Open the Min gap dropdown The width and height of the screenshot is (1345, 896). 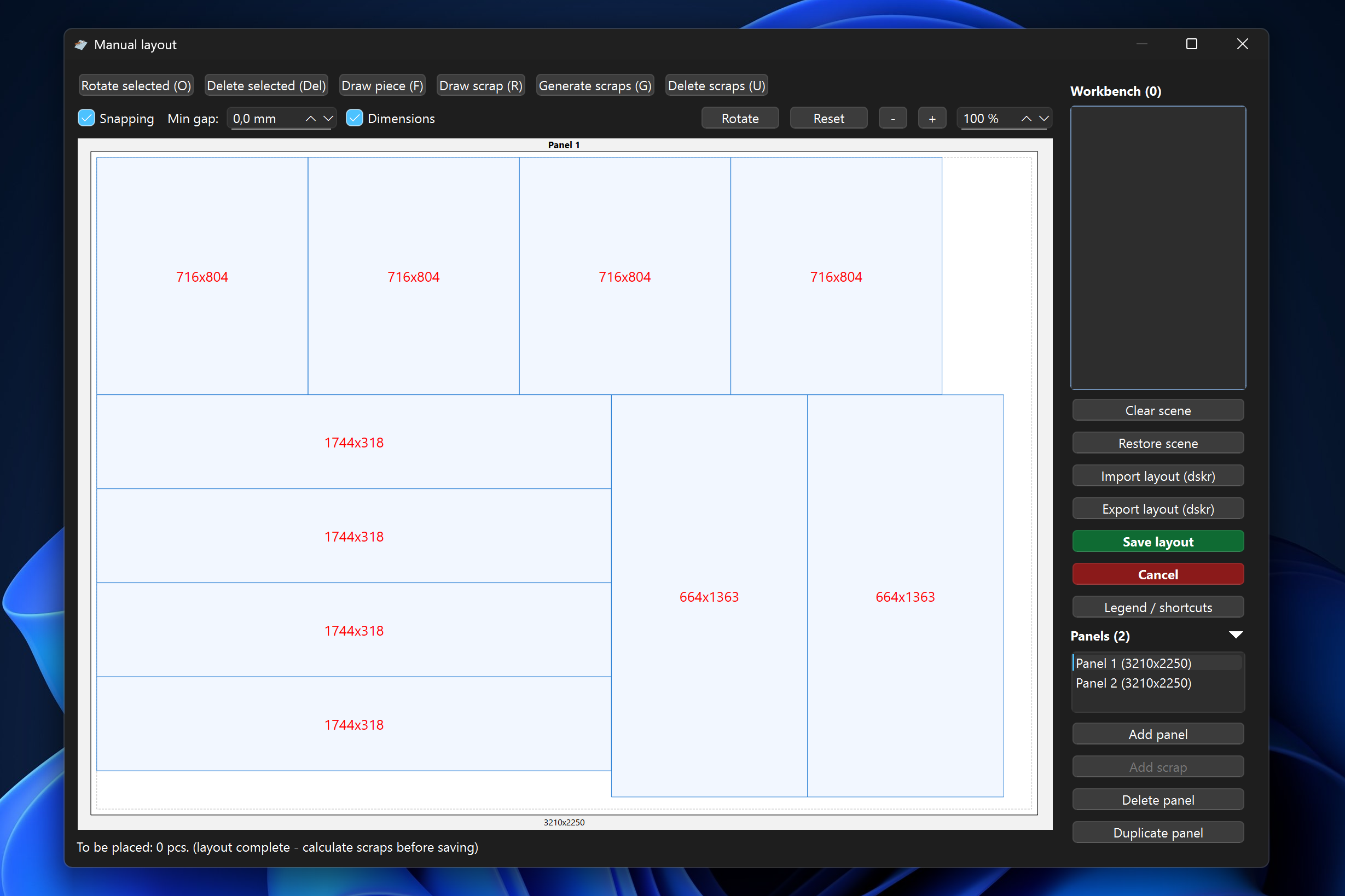click(328, 118)
